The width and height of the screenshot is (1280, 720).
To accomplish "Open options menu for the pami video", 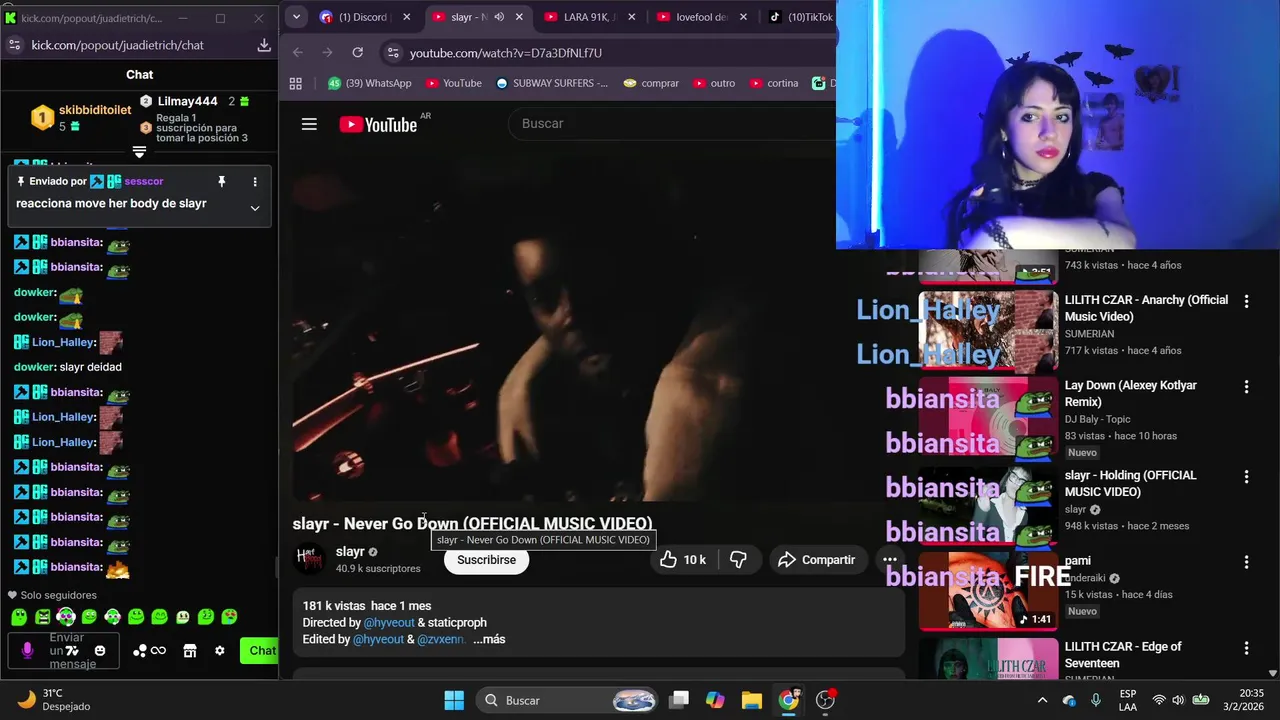I will 1246,562.
